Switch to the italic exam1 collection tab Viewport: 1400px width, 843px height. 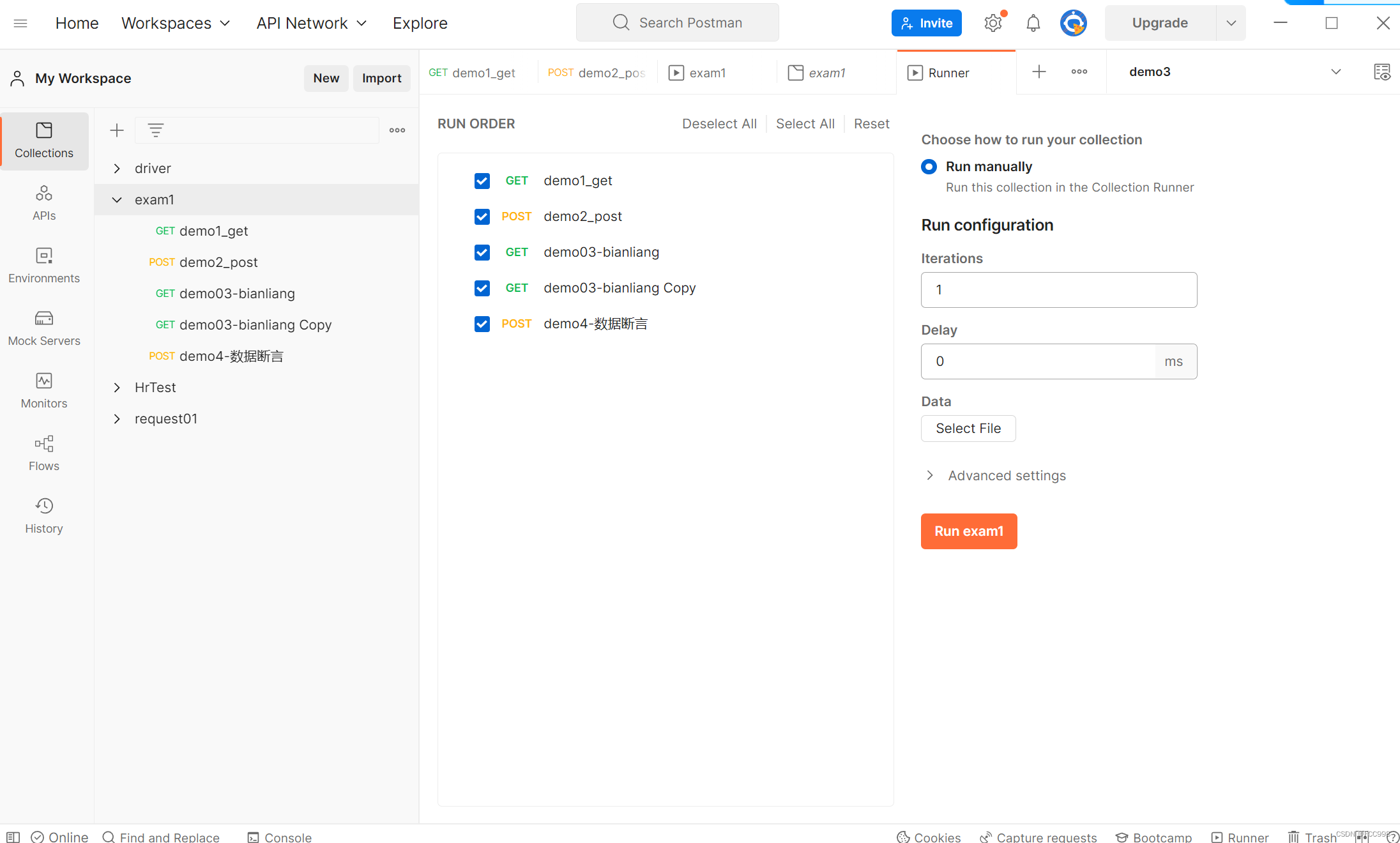pos(835,73)
